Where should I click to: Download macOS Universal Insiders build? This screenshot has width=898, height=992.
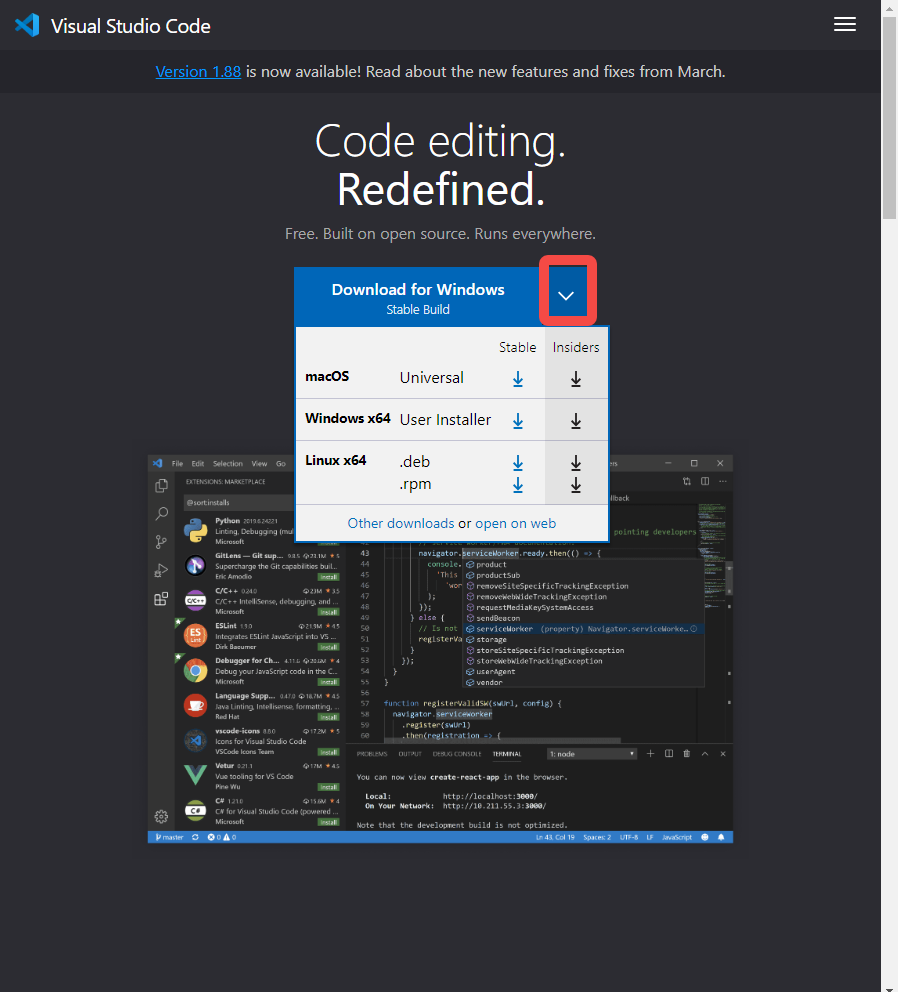click(x=576, y=379)
